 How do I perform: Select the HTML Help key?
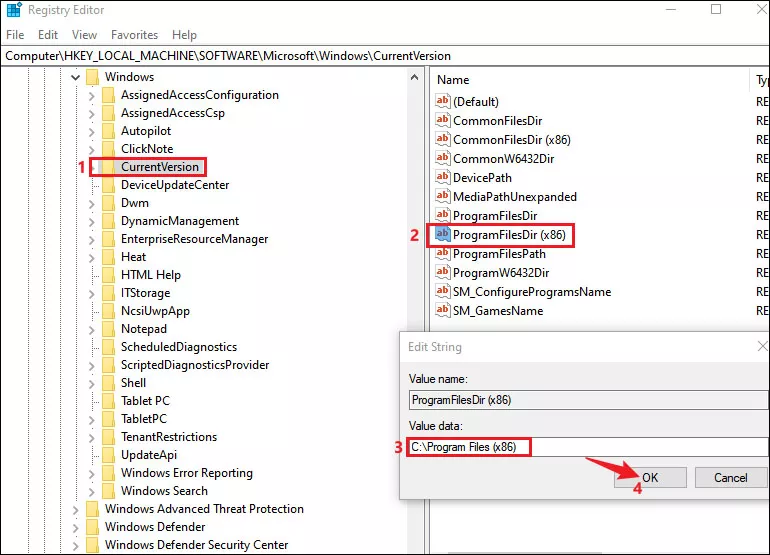[x=151, y=275]
